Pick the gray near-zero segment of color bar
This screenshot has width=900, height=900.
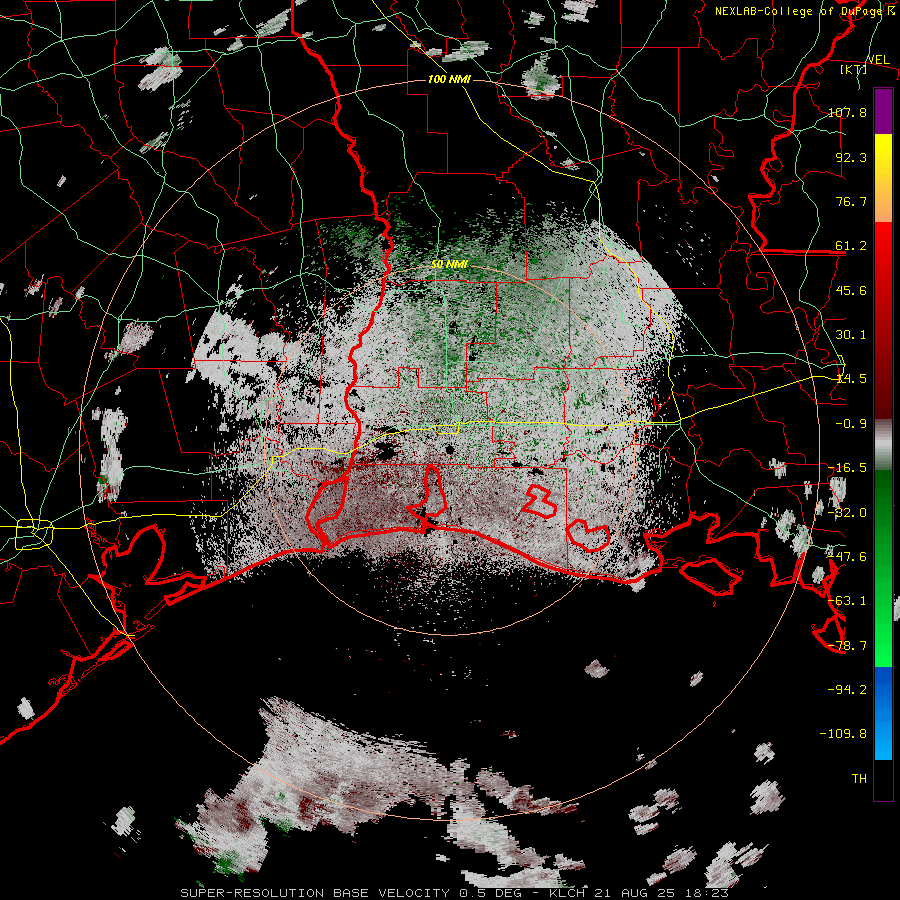(883, 445)
